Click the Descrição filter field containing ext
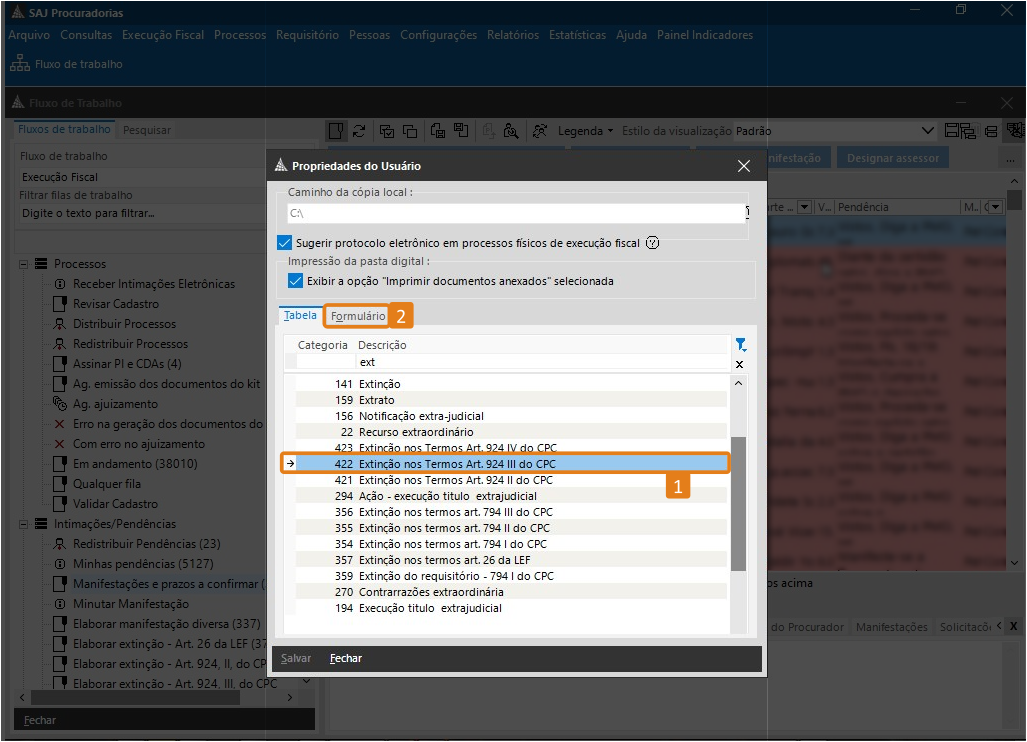The width and height of the screenshot is (1027, 742). [540, 362]
